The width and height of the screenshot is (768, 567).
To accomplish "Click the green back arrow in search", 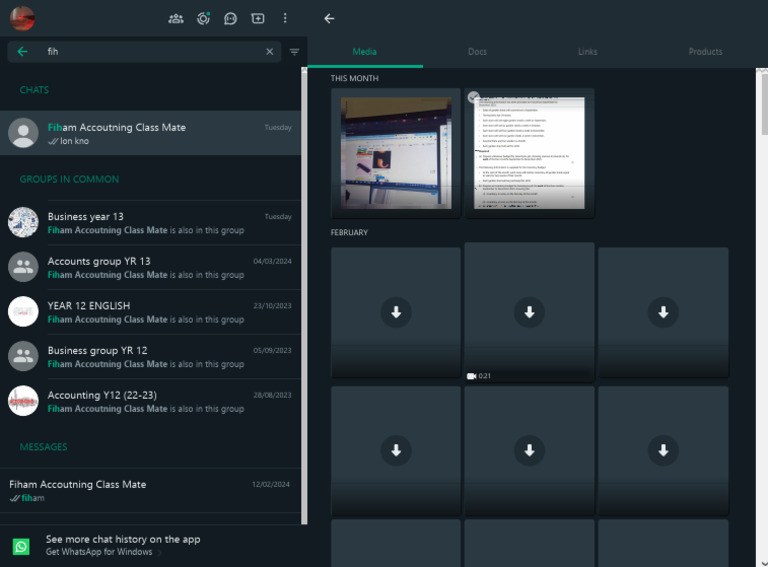I will [x=22, y=51].
